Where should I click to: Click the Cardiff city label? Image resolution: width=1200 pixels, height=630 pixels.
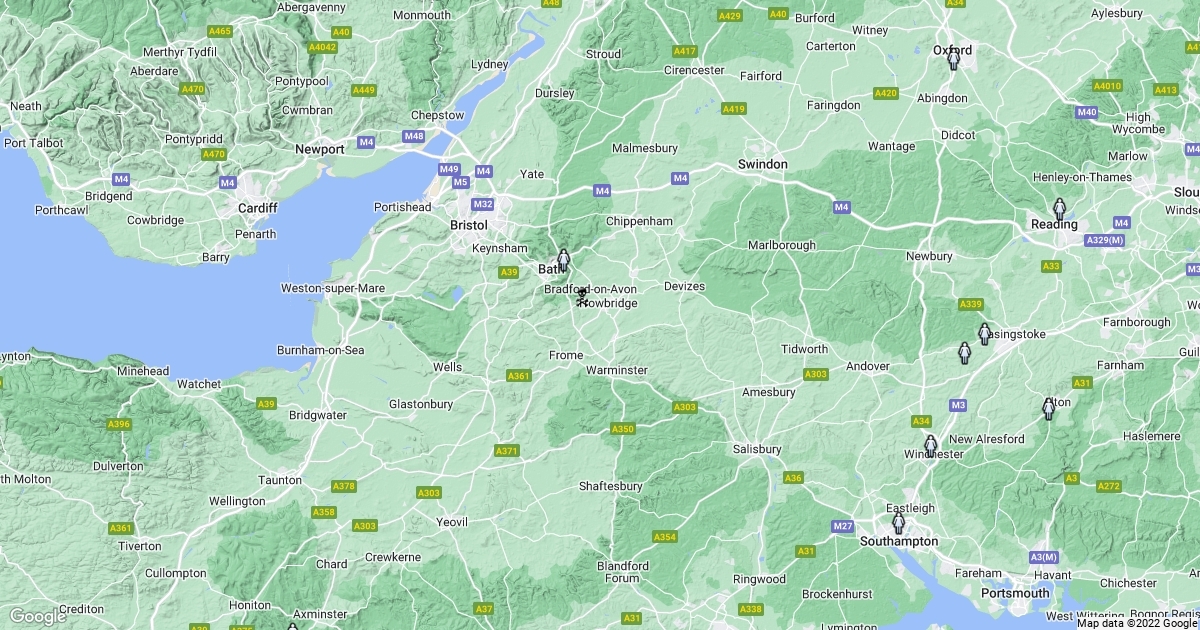pyautogui.click(x=257, y=208)
